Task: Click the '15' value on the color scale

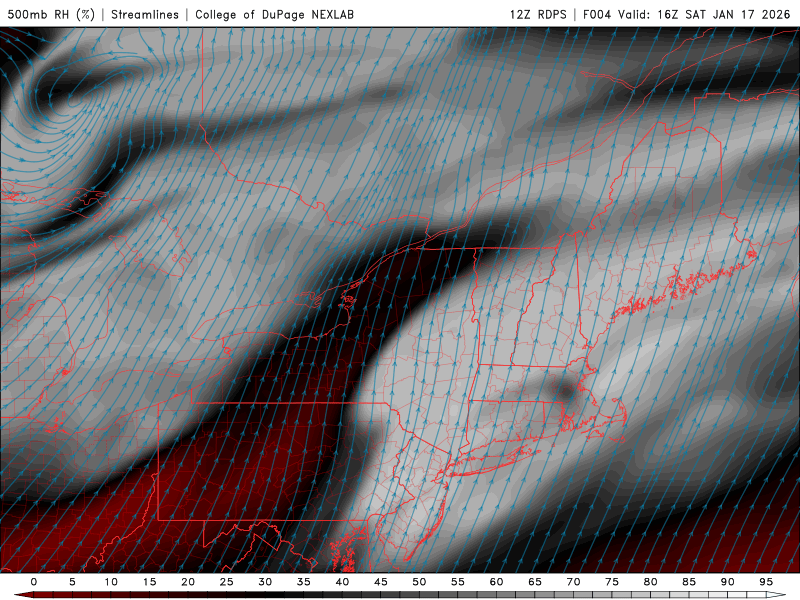Action: [x=149, y=582]
